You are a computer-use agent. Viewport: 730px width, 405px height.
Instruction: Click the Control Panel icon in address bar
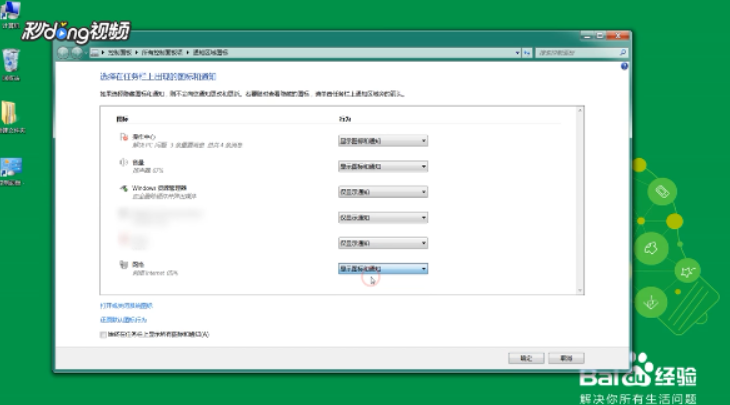tap(95, 53)
